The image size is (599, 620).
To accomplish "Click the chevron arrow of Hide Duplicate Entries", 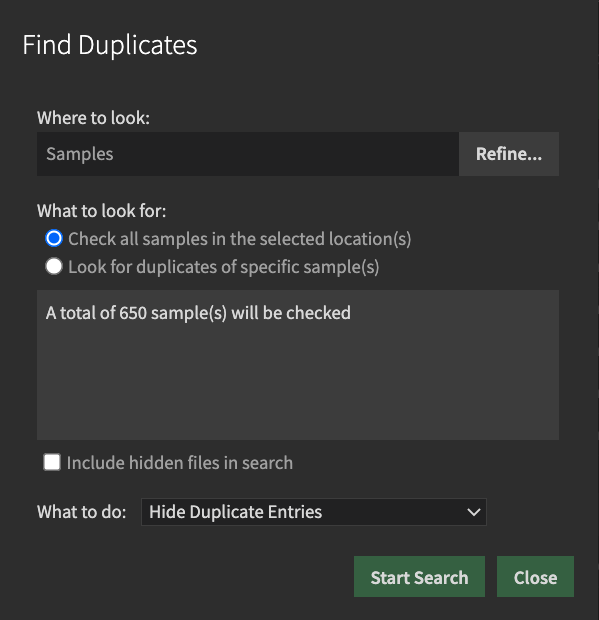I will [474, 512].
